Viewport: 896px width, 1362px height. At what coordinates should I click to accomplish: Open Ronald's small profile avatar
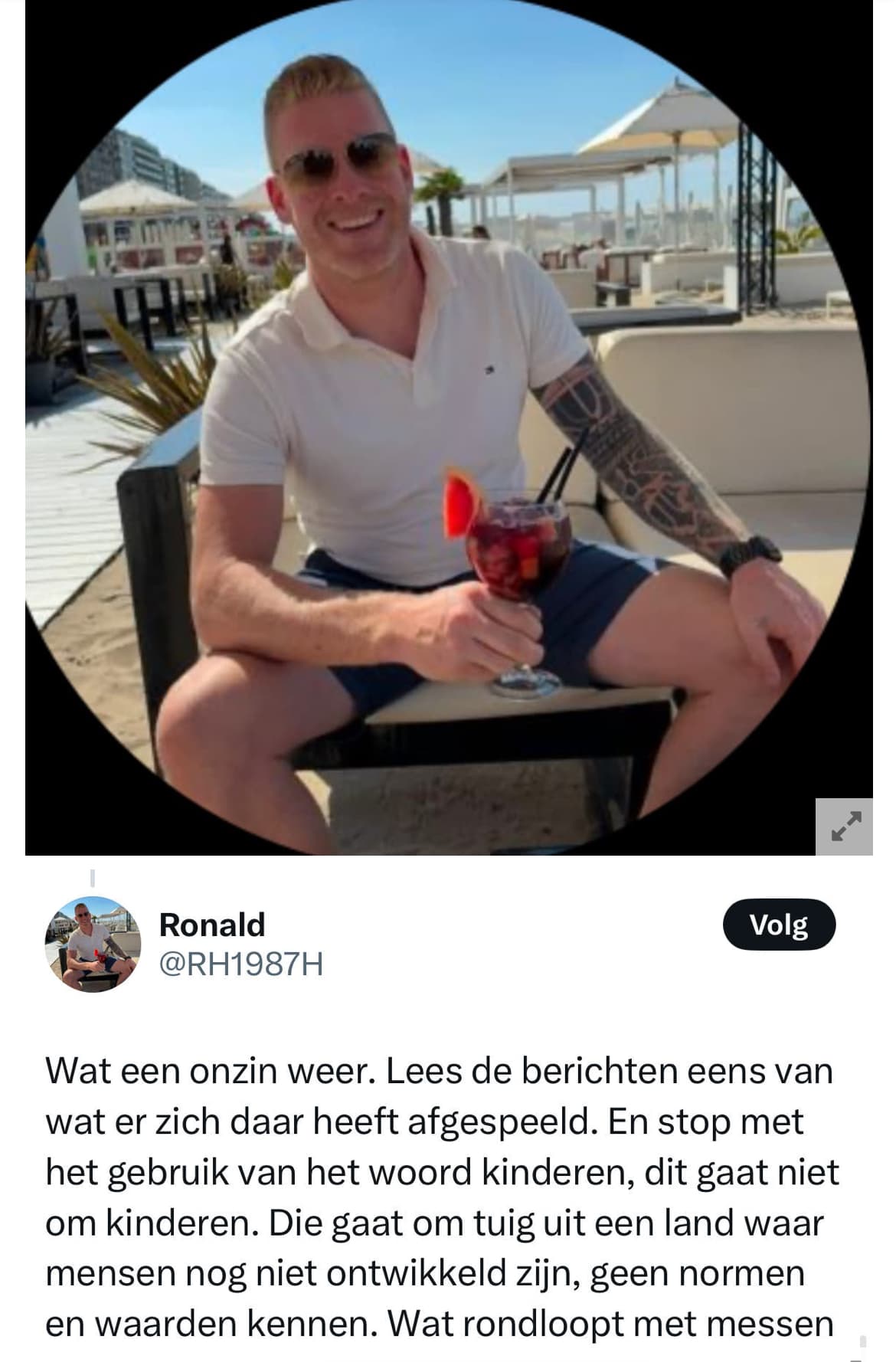[x=93, y=944]
